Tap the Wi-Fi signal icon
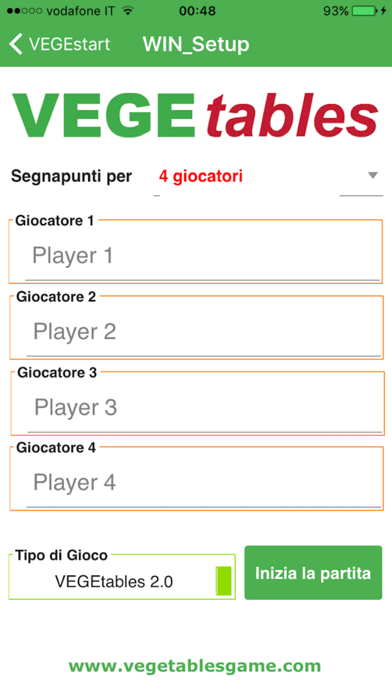The image size is (392, 696). [128, 11]
